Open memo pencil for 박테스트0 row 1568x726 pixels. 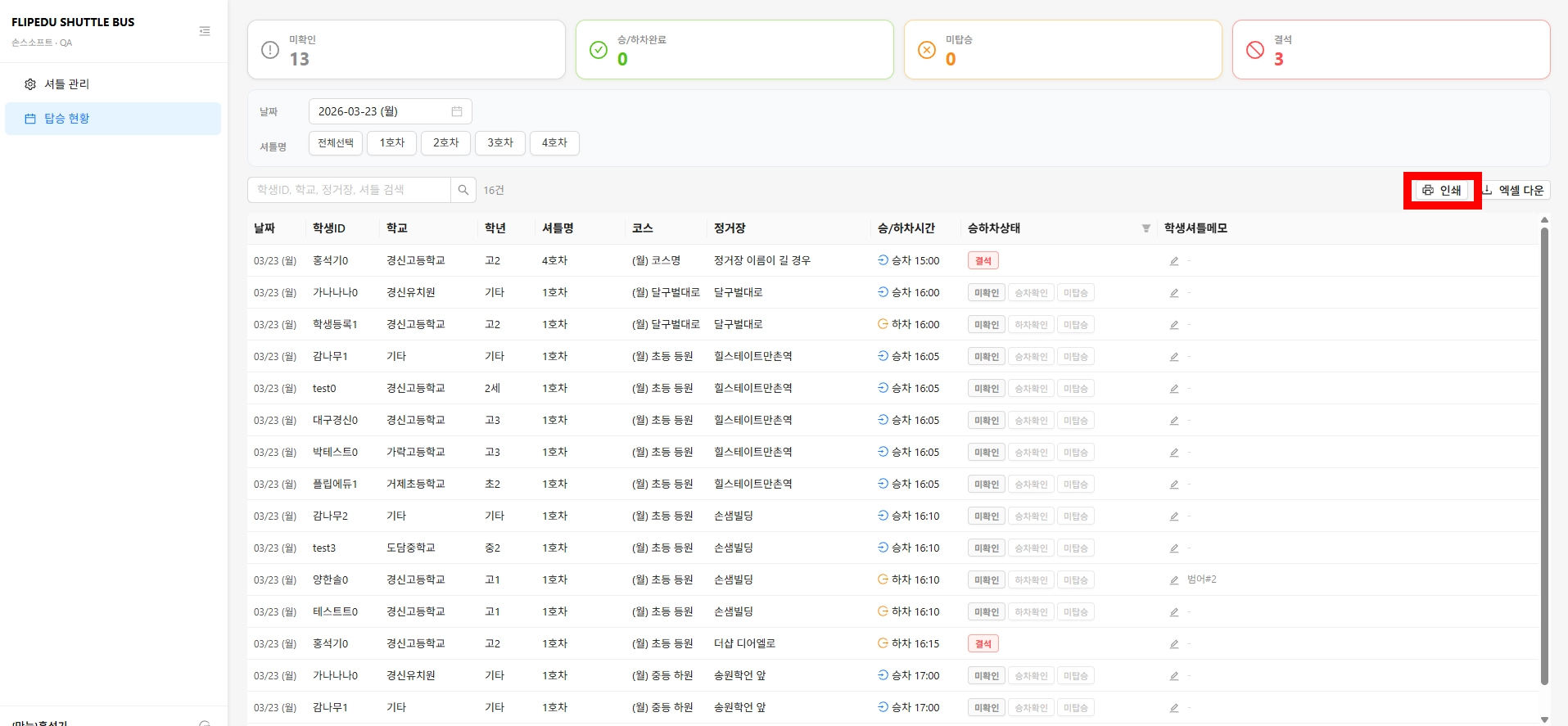1174,453
